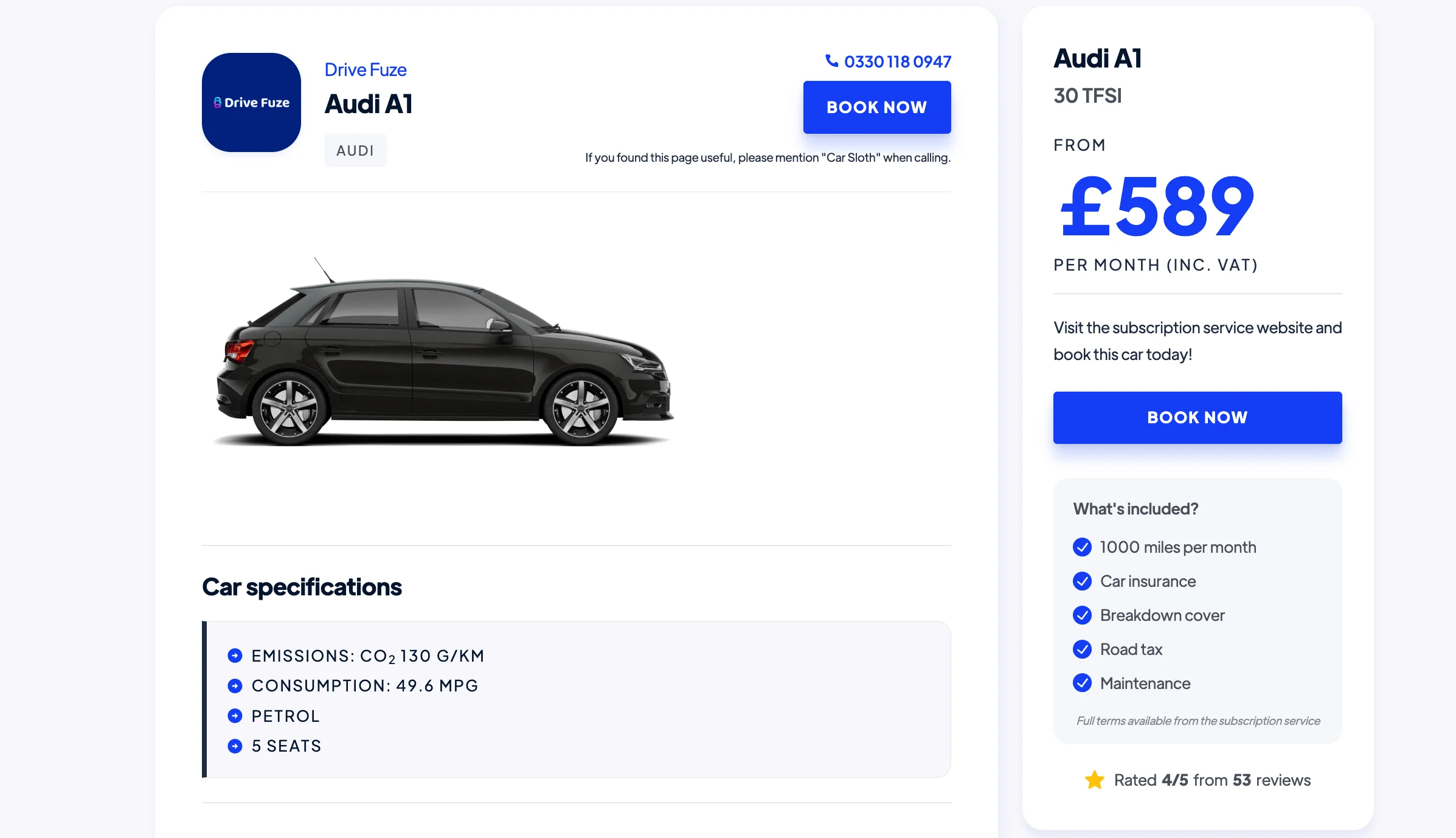This screenshot has height=838, width=1456.
Task: Click the arrow bullet next to Consumption
Action: pyautogui.click(x=235, y=686)
